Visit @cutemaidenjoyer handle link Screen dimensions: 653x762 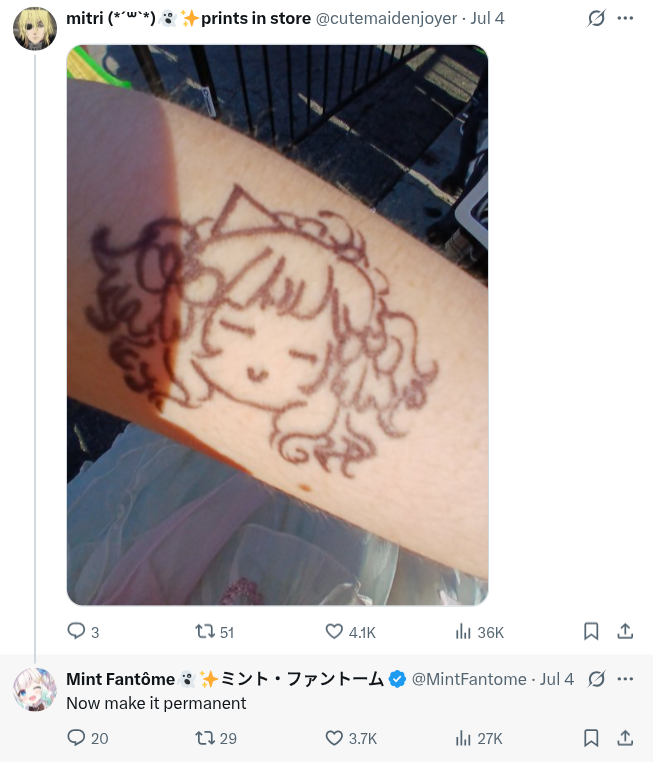(386, 18)
